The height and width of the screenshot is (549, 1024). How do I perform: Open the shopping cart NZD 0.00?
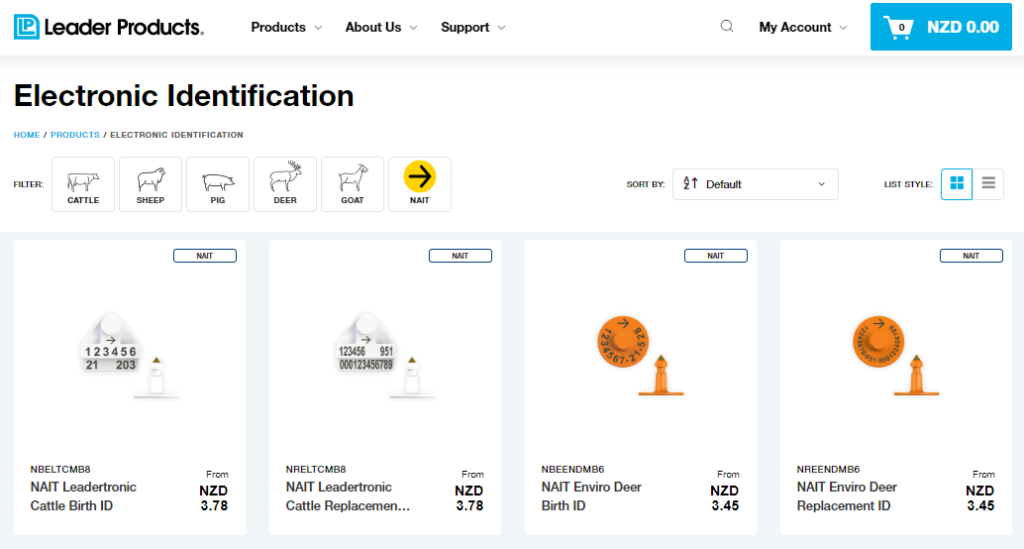941,27
